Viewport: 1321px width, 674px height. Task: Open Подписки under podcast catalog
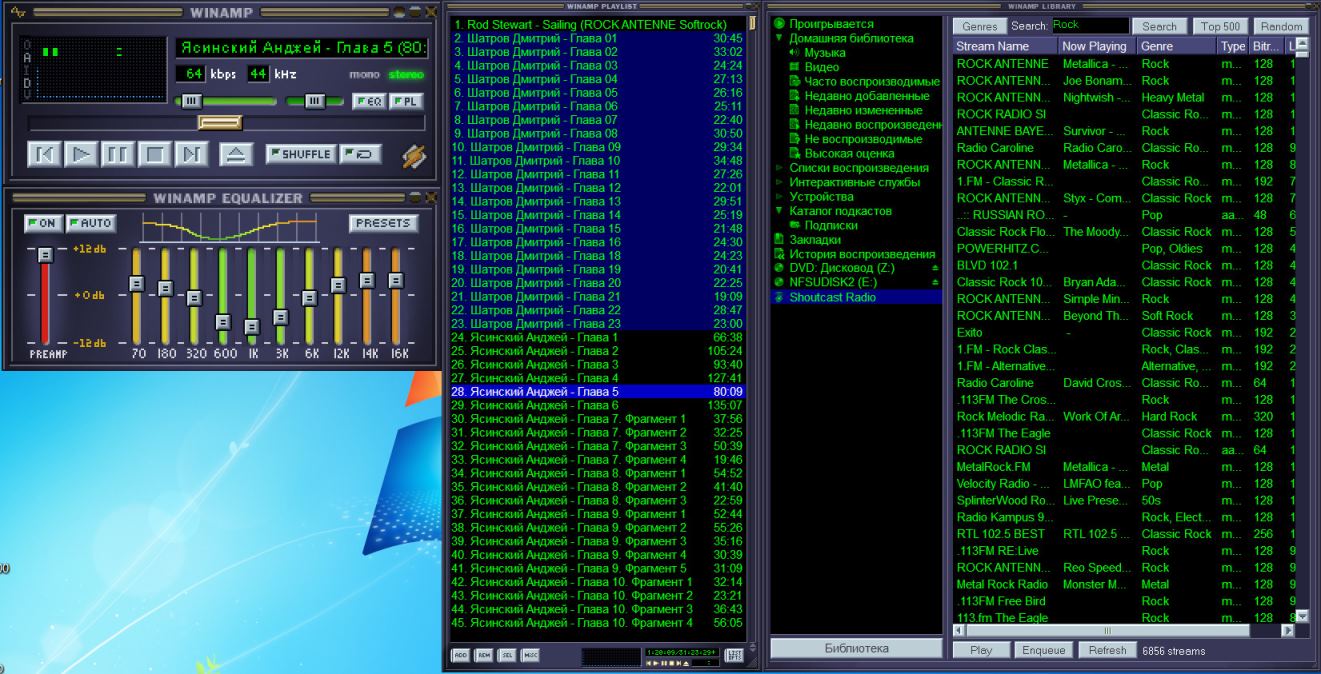tap(830, 226)
